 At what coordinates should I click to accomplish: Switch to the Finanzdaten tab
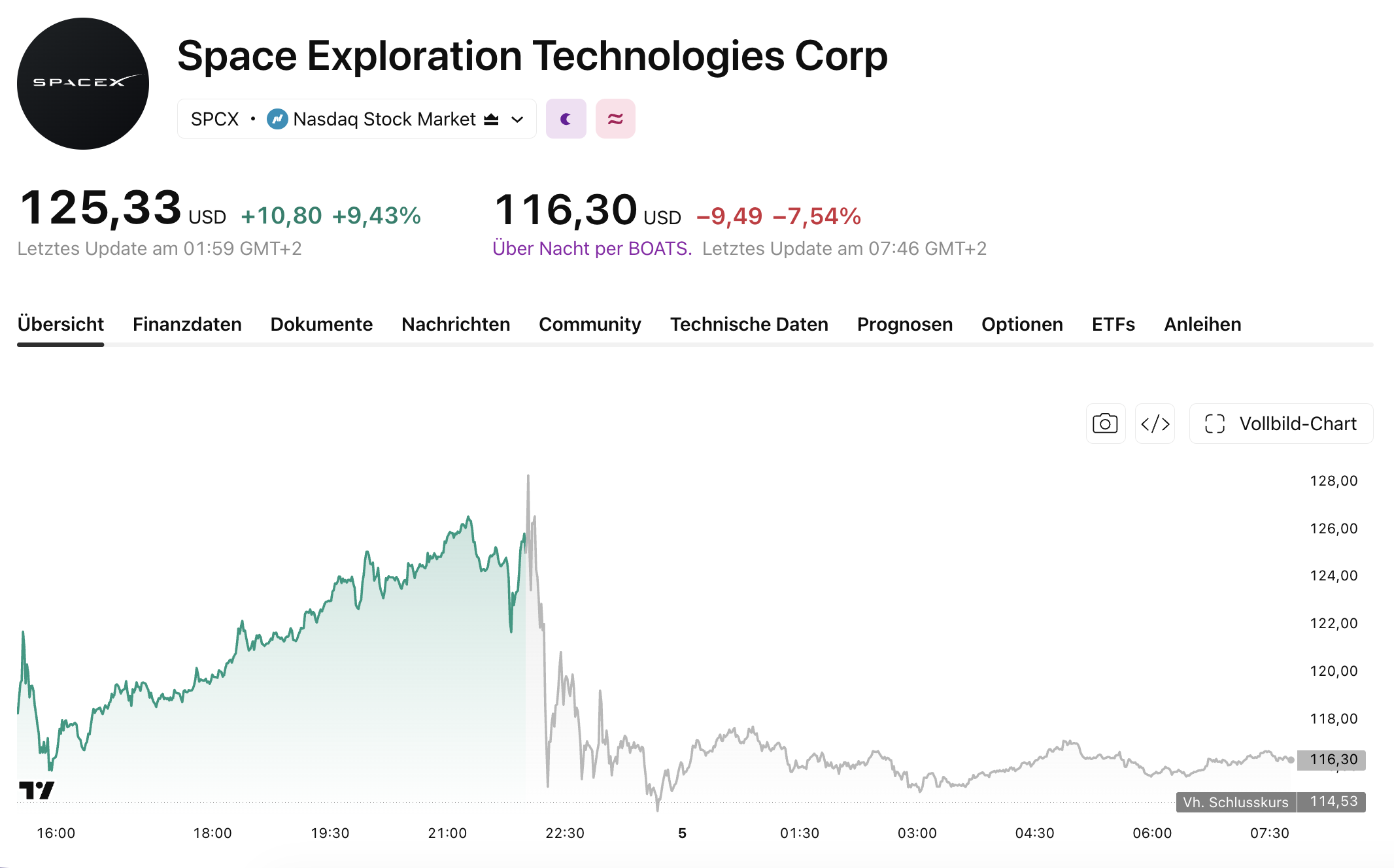(187, 324)
